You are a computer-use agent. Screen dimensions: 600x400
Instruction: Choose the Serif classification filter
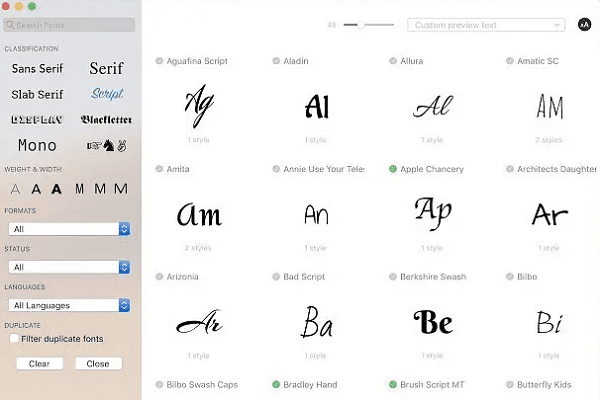coord(106,69)
